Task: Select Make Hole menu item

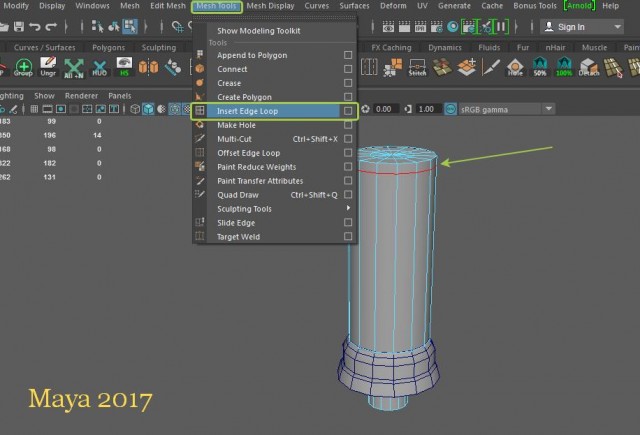Action: point(236,125)
